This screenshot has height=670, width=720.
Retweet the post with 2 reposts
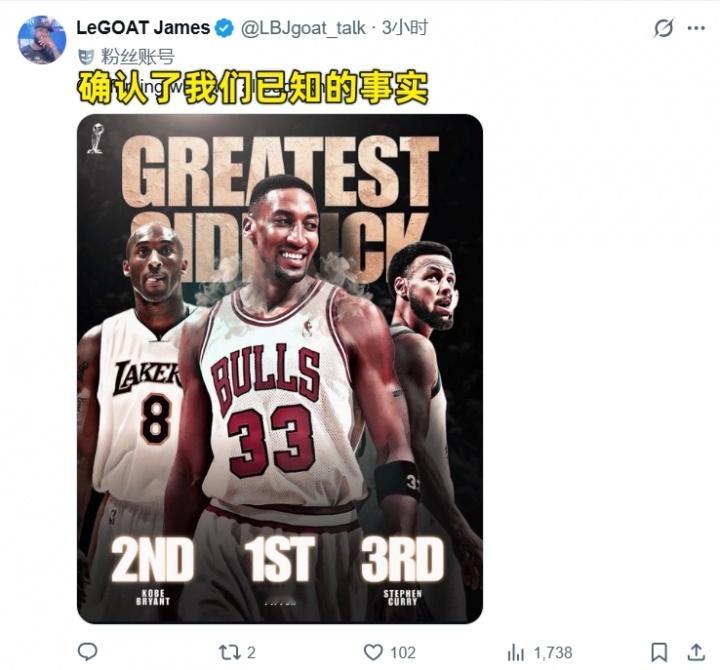(x=228, y=652)
